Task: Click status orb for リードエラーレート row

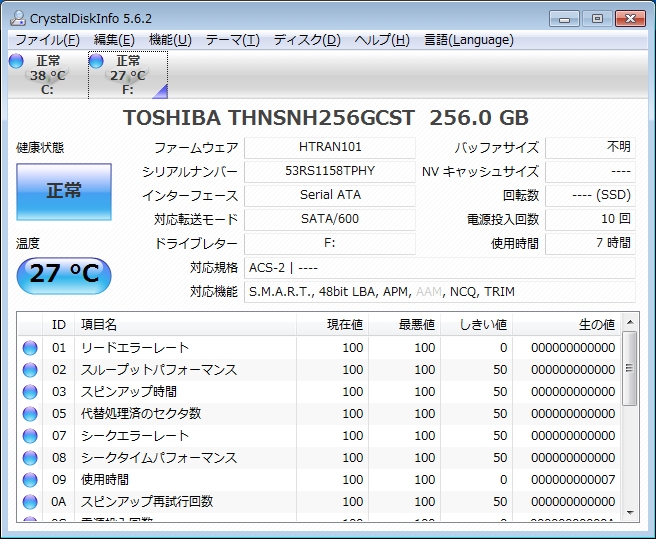Action: [x=30, y=348]
